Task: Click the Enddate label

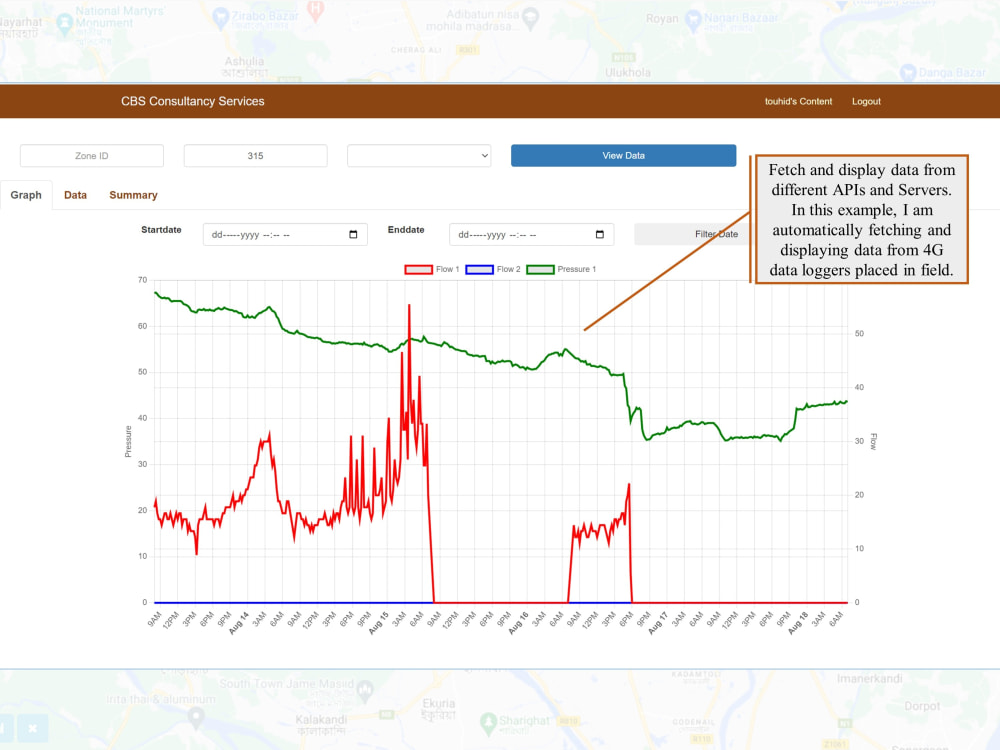Action: point(406,230)
